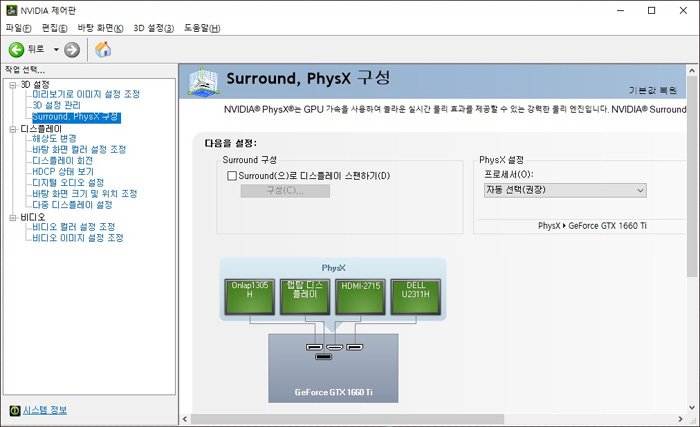Collapse the 3D 설정 tree node
The image size is (700, 427).
tap(12, 85)
